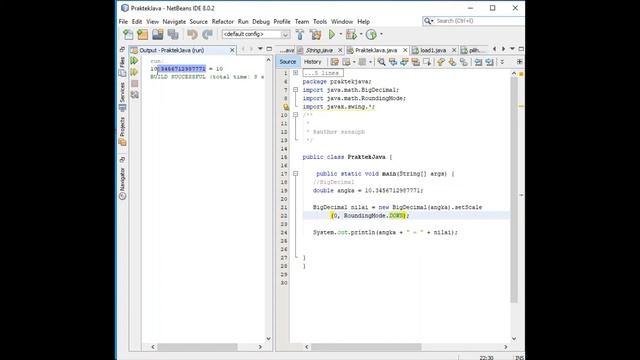This screenshot has height=360, width=640.
Task: Click the Redo arrow in main toolbar
Action: [x=207, y=35]
